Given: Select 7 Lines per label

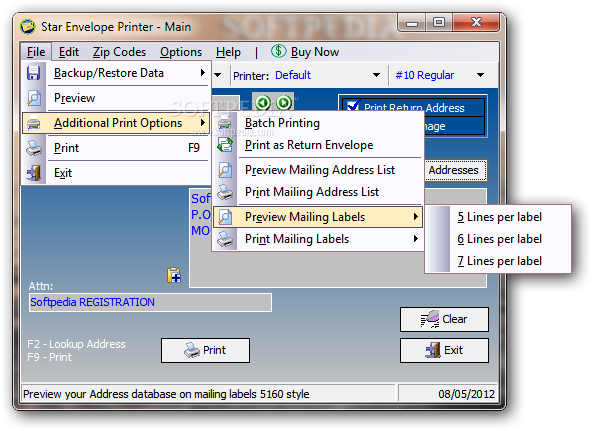Looking at the screenshot, I should [x=498, y=261].
